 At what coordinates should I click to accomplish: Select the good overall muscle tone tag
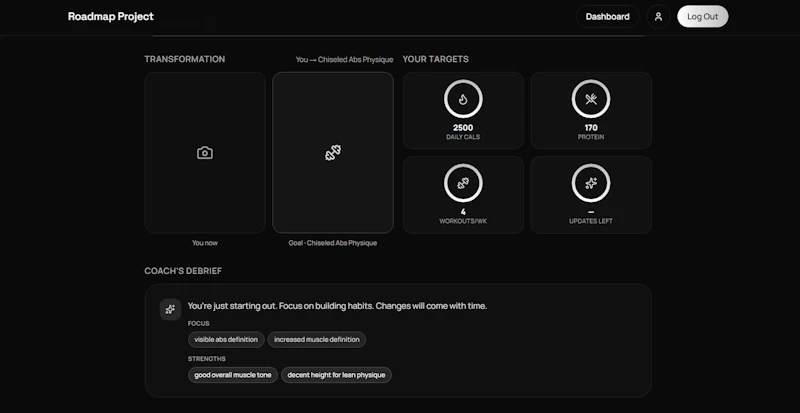point(233,375)
